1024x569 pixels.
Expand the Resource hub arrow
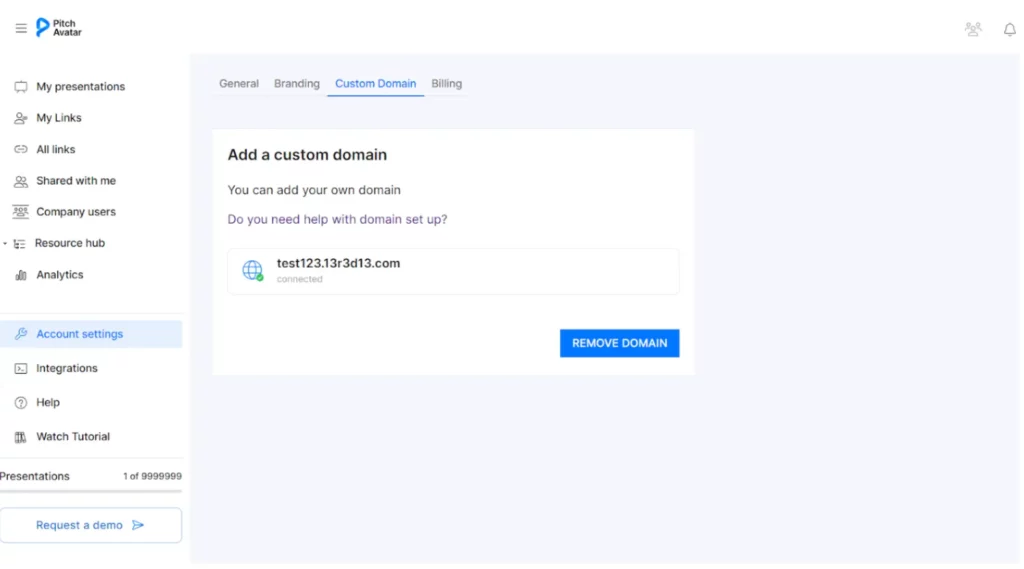coord(5,244)
